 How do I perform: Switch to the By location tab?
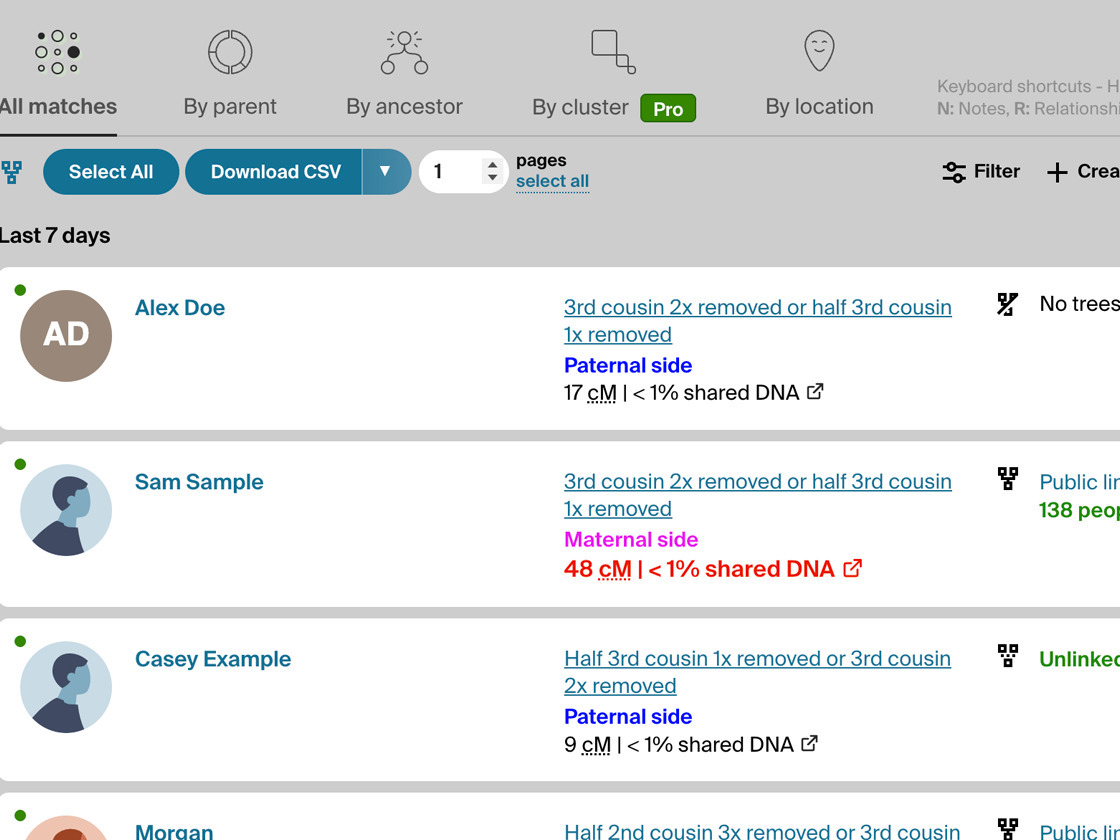(819, 107)
